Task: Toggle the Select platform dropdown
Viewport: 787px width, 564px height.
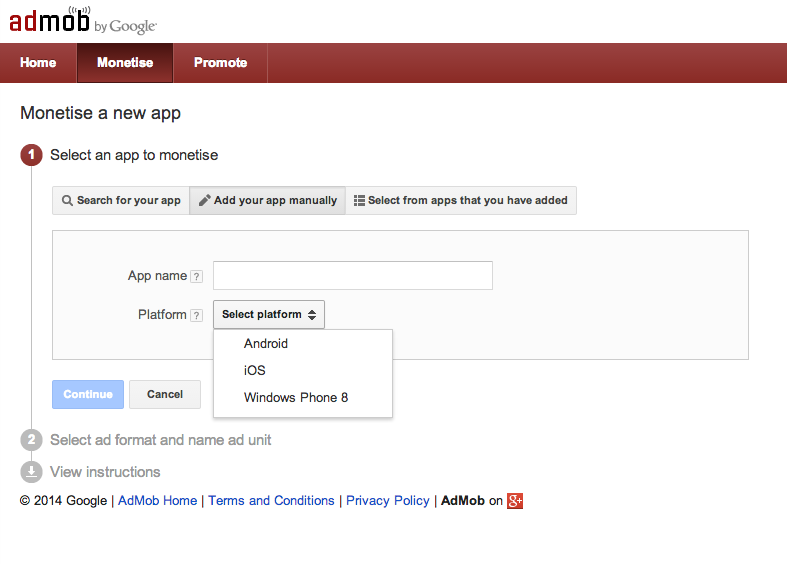Action: tap(269, 315)
